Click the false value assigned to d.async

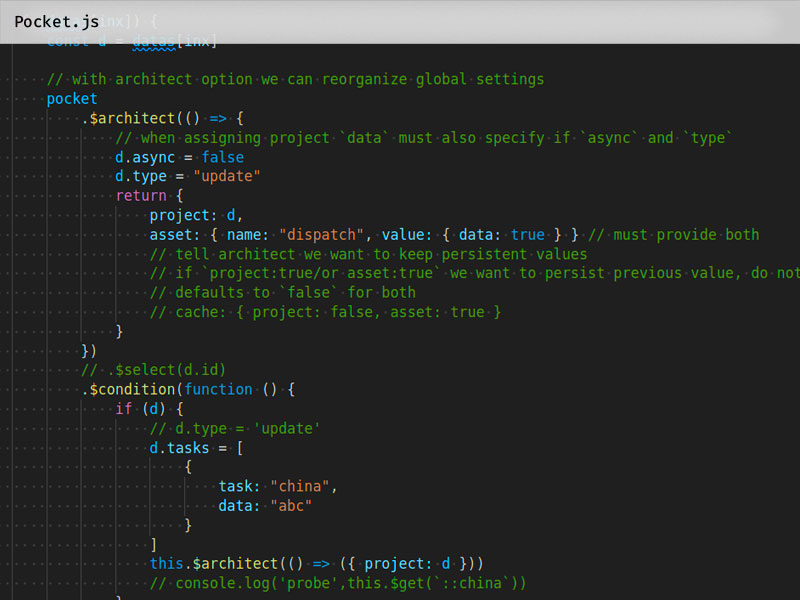pos(222,157)
